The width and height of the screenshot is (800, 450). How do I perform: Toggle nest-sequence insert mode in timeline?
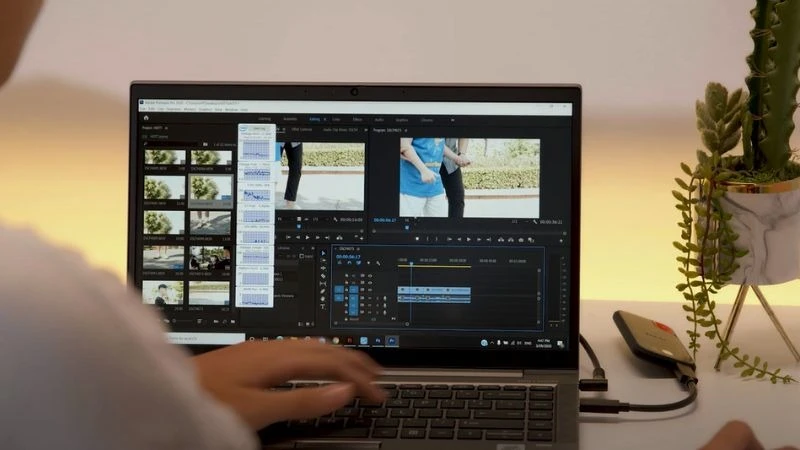coord(340,263)
